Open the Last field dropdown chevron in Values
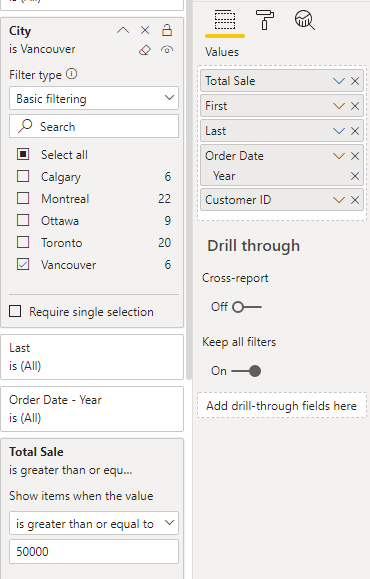370x579 pixels. 339,131
